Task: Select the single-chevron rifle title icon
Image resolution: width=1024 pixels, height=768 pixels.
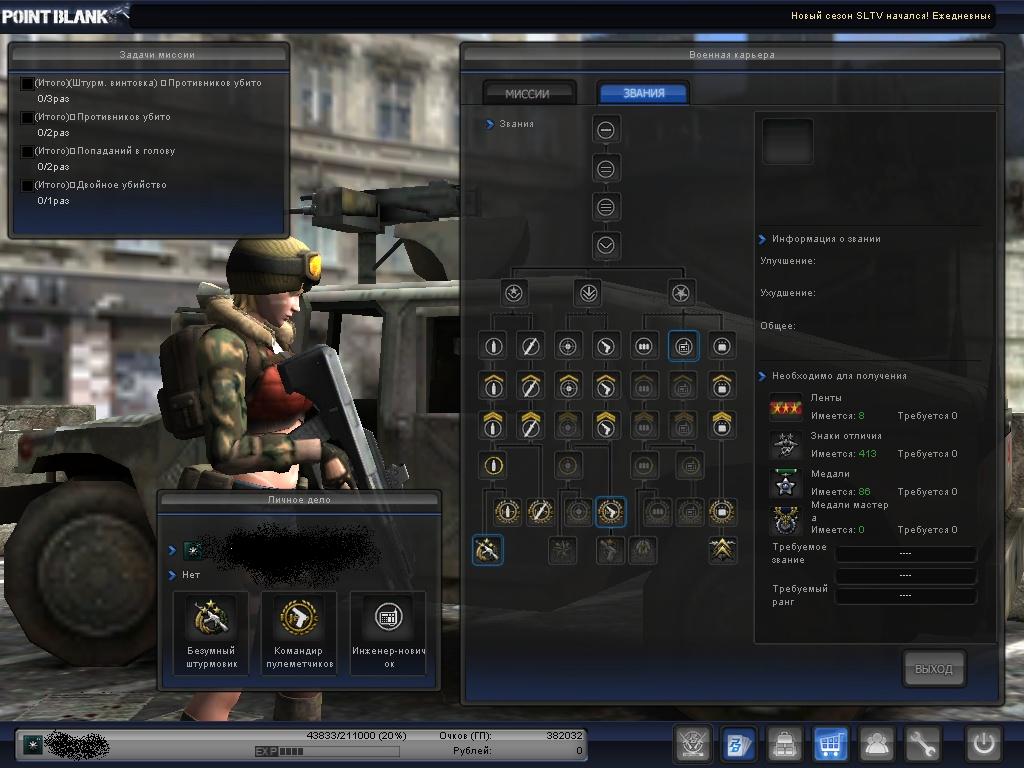Action: point(530,385)
